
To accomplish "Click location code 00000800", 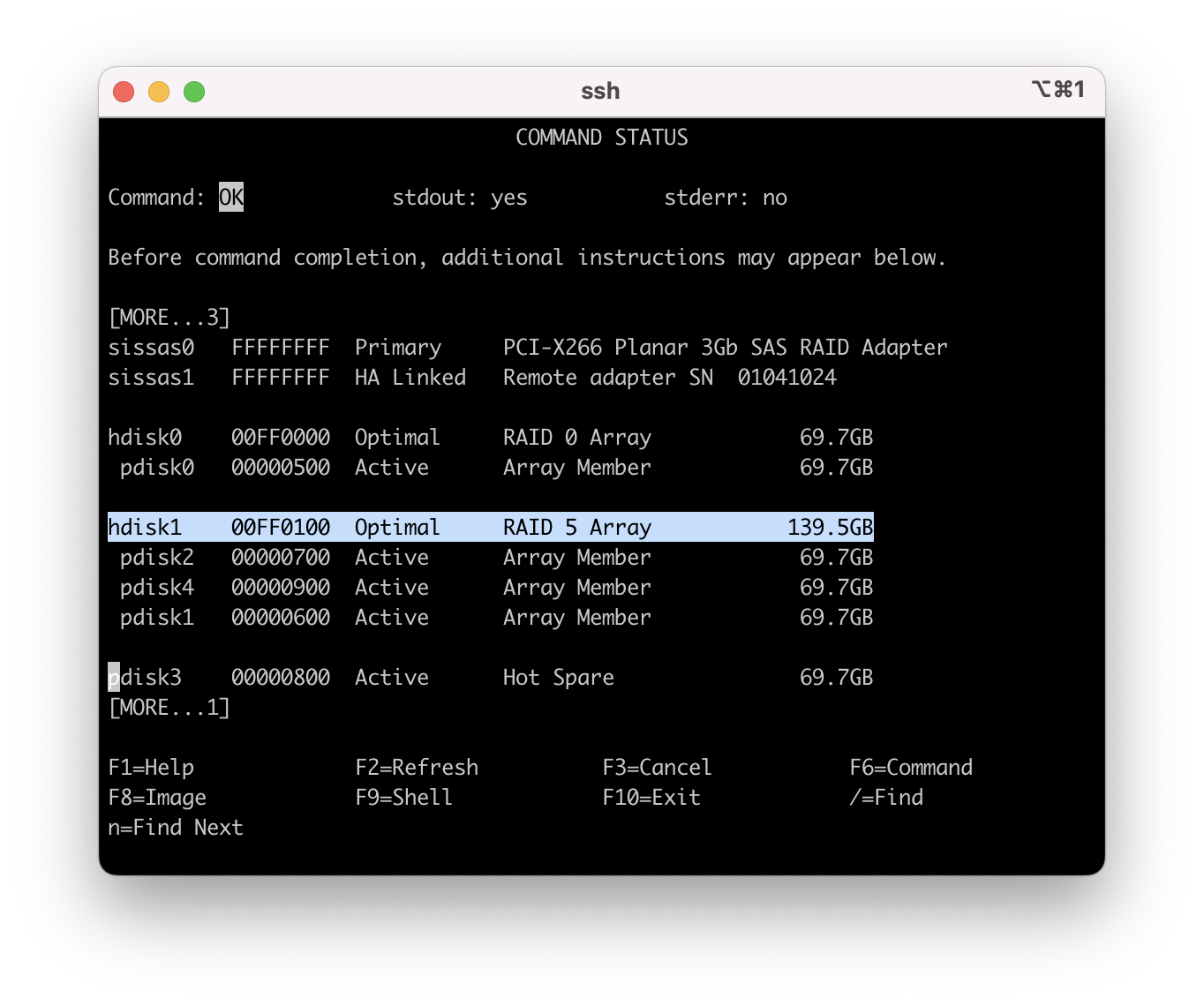I will tap(281, 678).
